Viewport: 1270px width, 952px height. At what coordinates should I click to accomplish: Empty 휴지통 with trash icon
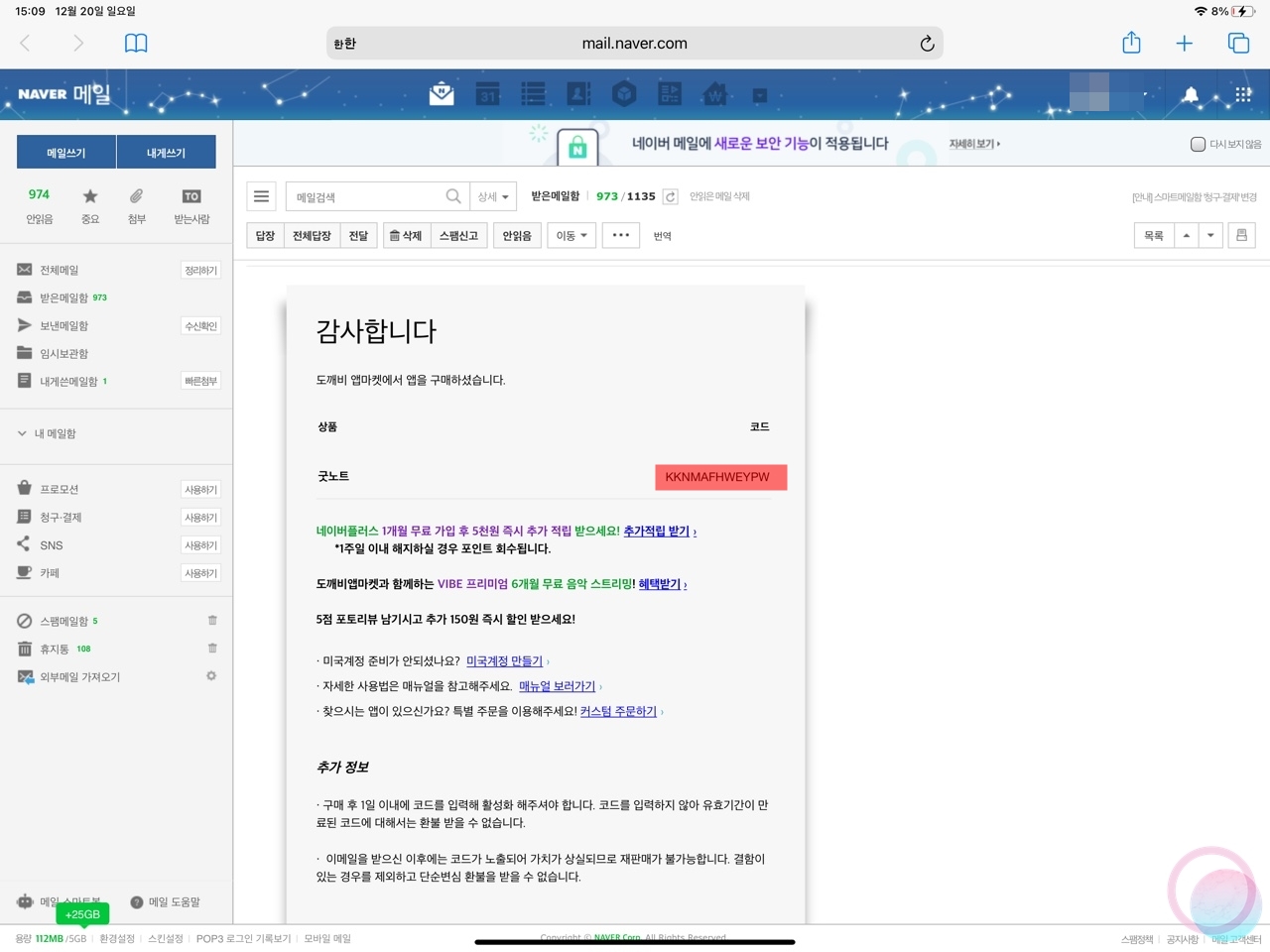click(212, 648)
